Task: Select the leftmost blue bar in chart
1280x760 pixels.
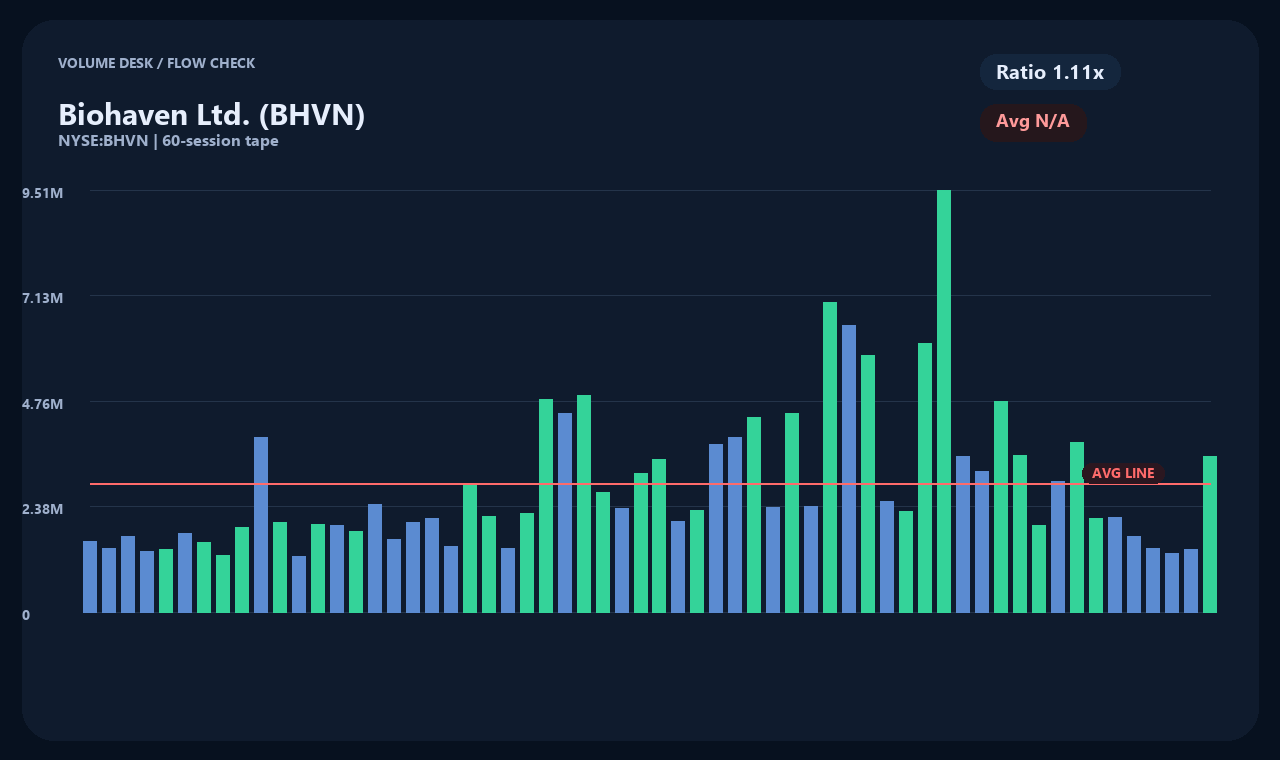Action: (90, 577)
